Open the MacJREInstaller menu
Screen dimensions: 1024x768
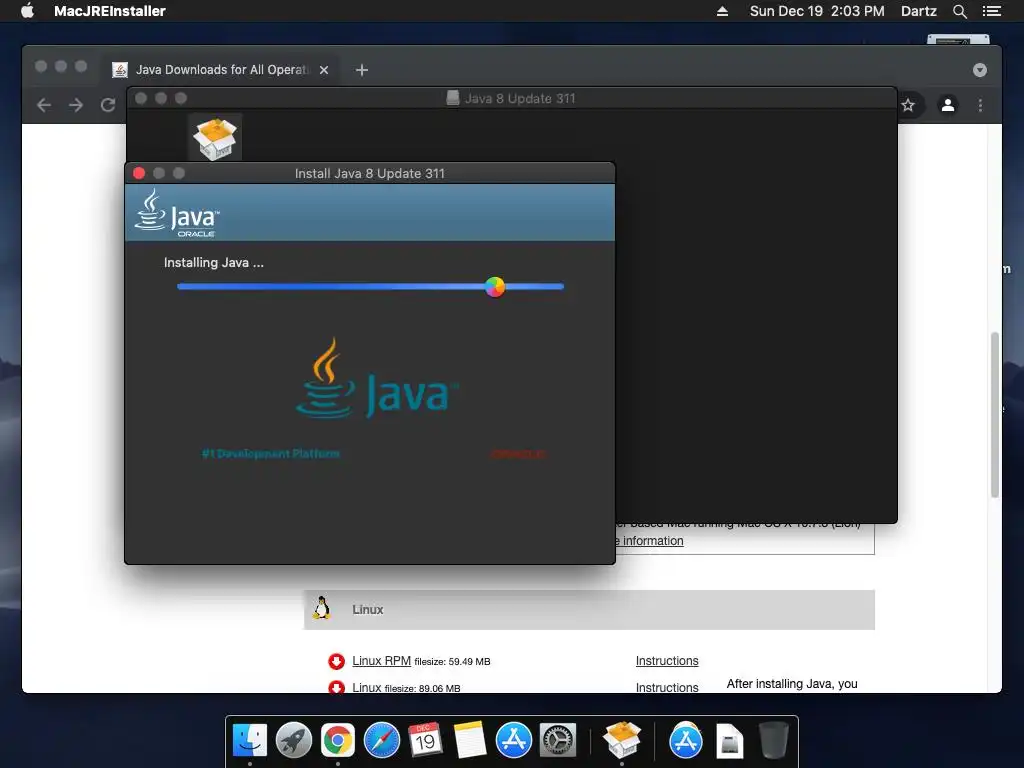click(x=110, y=11)
